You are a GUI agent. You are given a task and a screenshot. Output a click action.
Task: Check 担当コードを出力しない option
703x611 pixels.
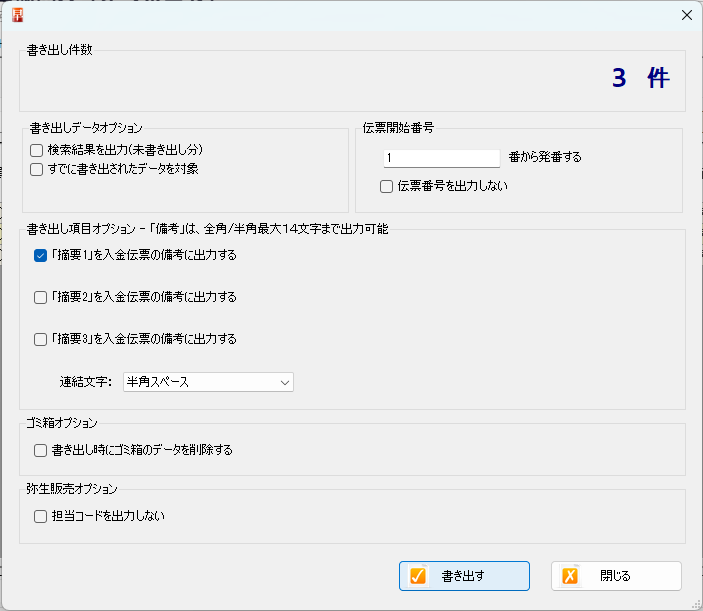(41, 517)
